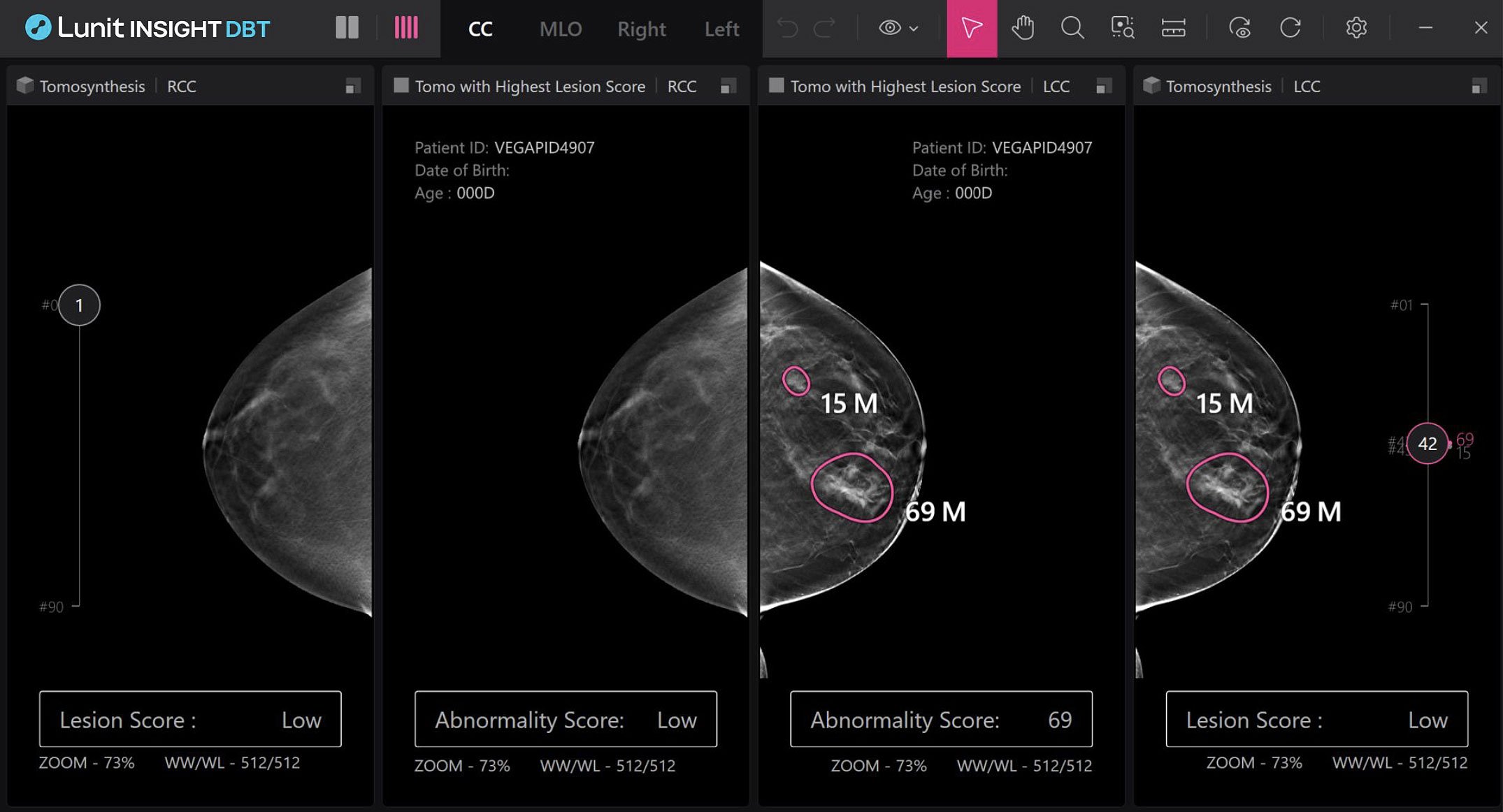Open the application settings gear
The height and width of the screenshot is (812, 1503).
(1356, 28)
